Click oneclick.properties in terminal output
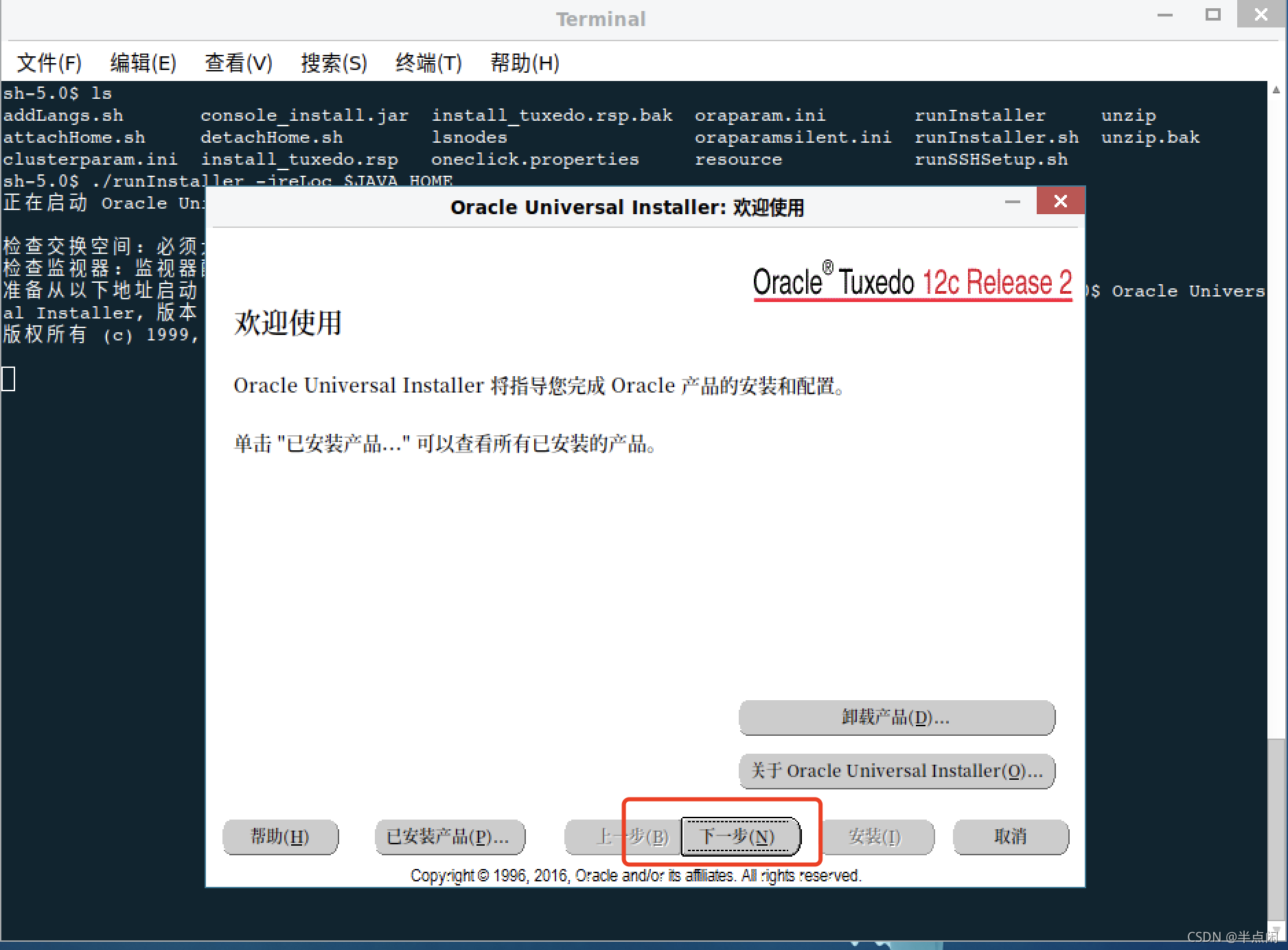The image size is (1288, 950). (535, 159)
